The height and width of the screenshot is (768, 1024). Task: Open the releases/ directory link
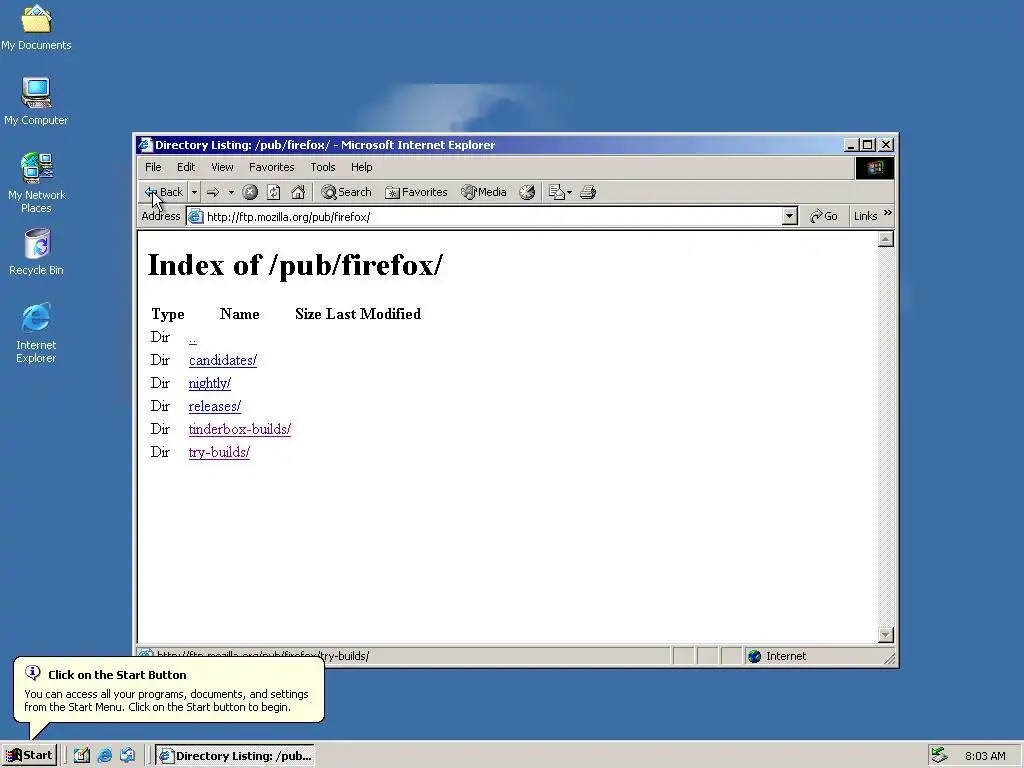[x=215, y=406]
